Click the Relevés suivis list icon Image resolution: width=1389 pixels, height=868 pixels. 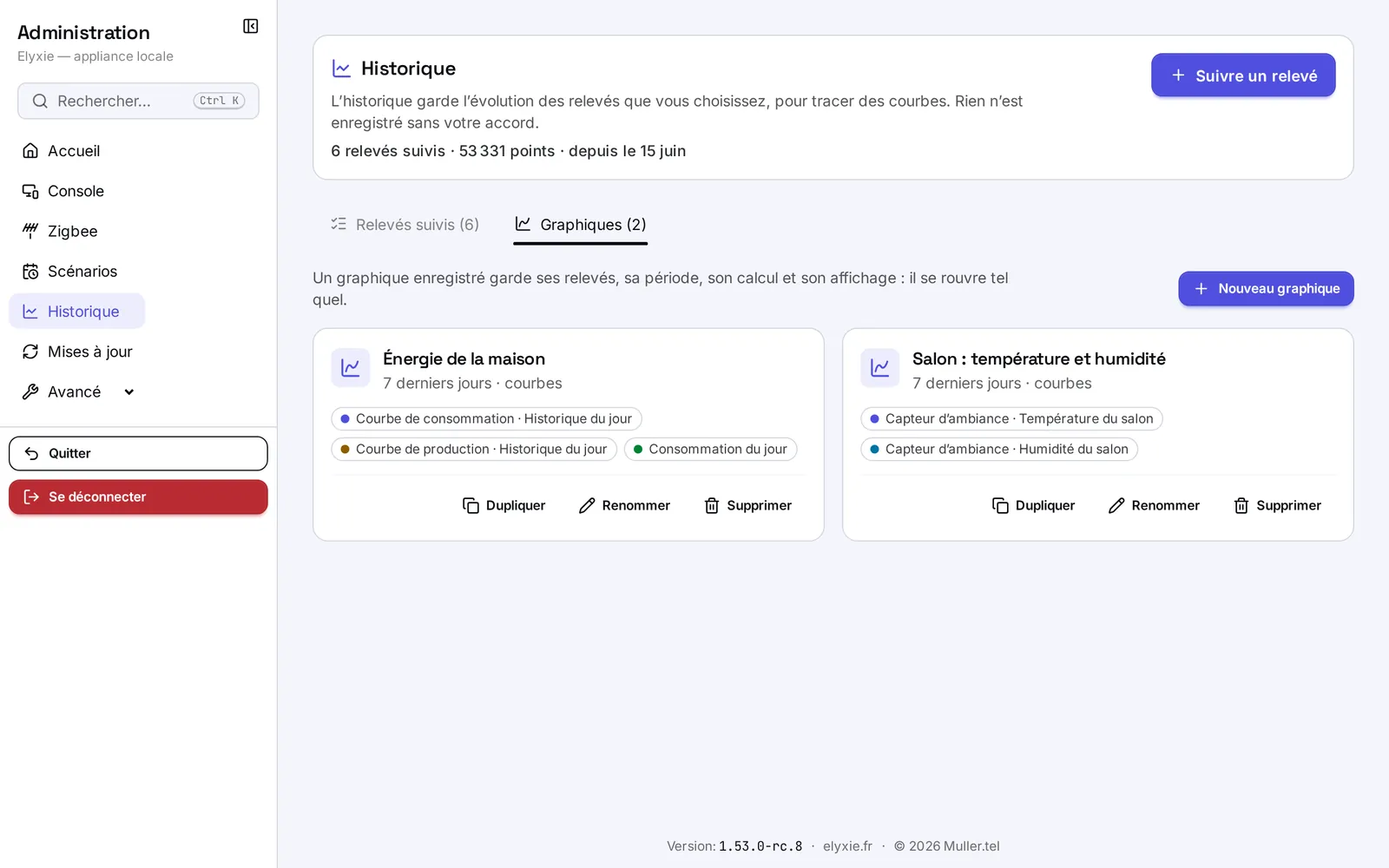(339, 224)
